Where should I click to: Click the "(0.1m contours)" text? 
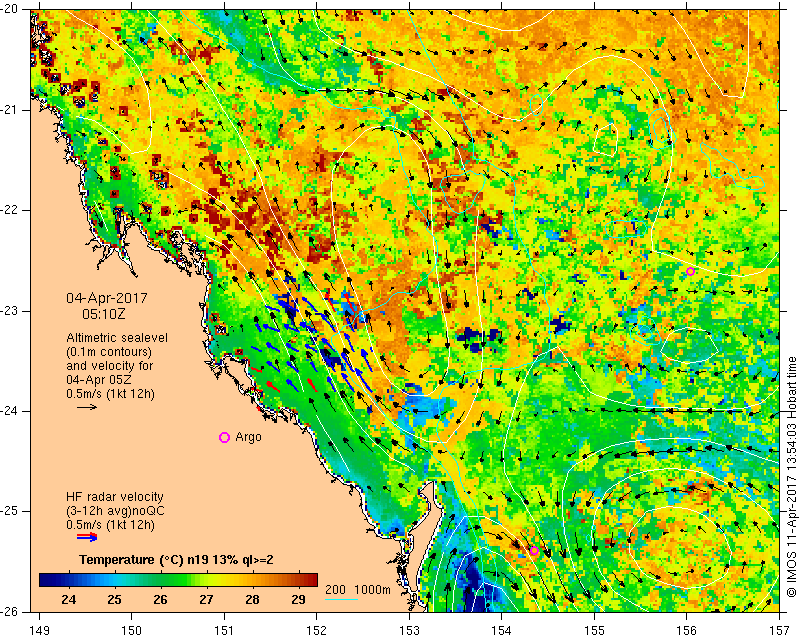point(109,352)
